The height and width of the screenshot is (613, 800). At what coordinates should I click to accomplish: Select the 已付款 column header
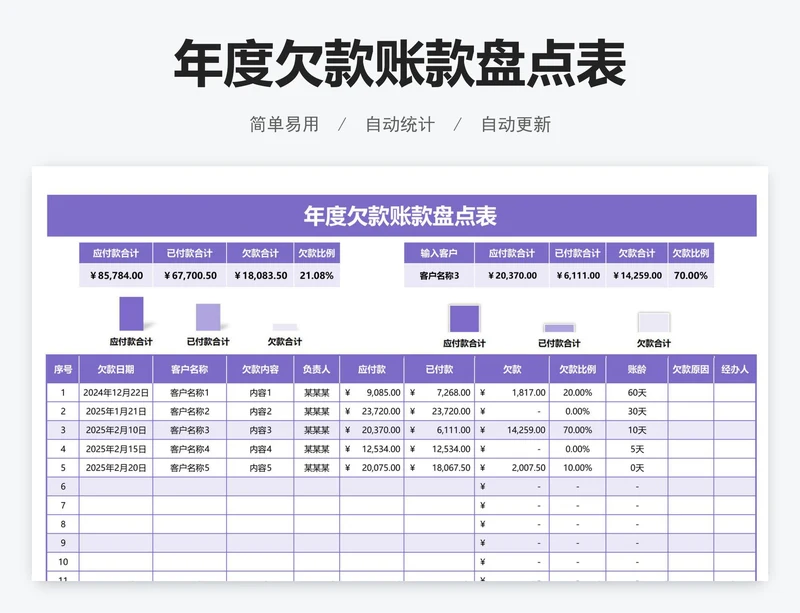(439, 369)
